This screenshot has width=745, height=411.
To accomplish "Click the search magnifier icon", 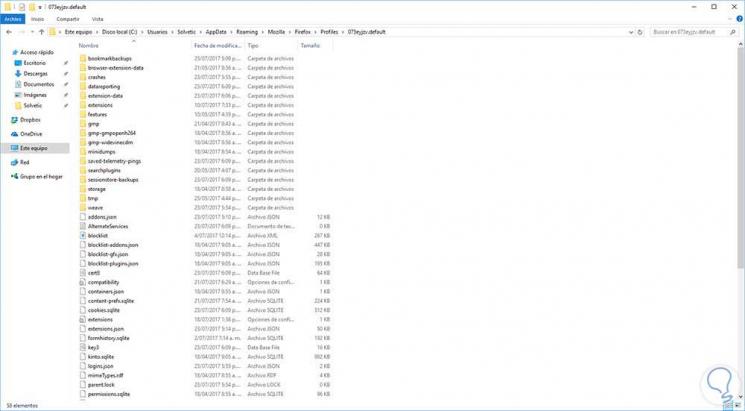I will (x=733, y=32).
